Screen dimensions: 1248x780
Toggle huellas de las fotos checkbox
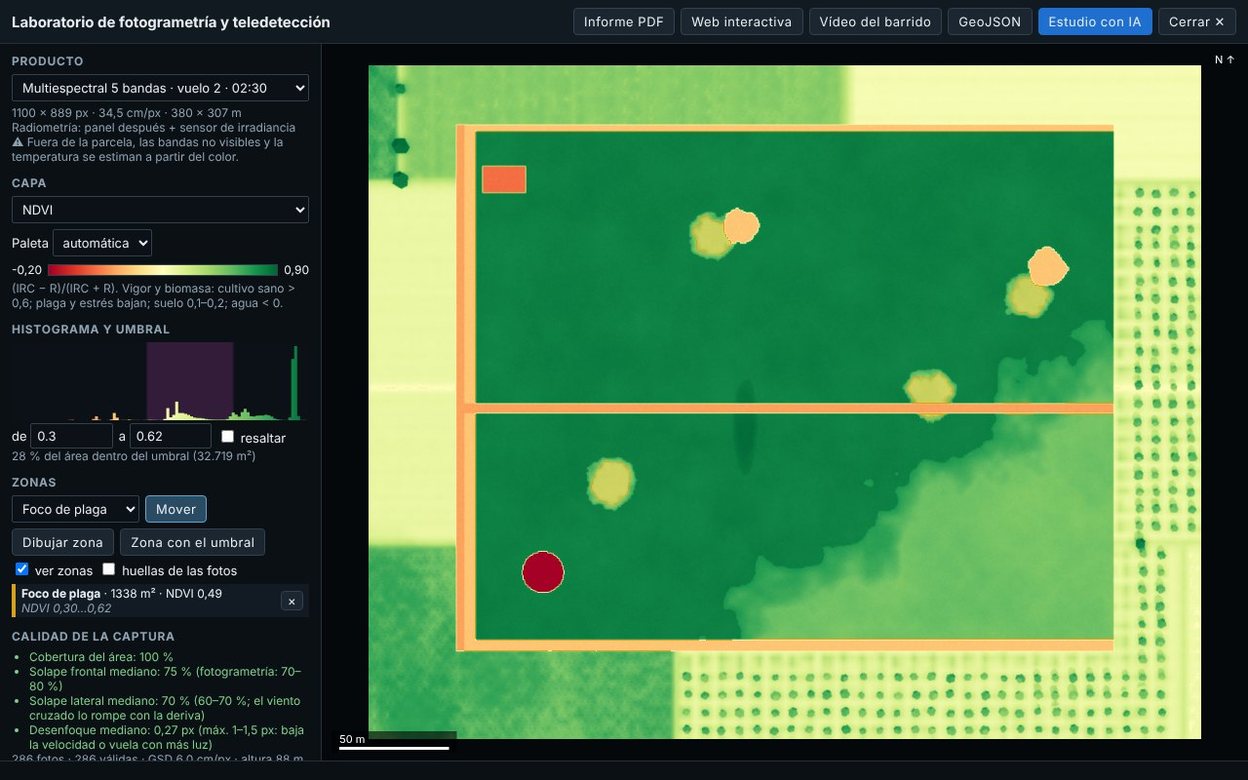pyautogui.click(x=109, y=570)
